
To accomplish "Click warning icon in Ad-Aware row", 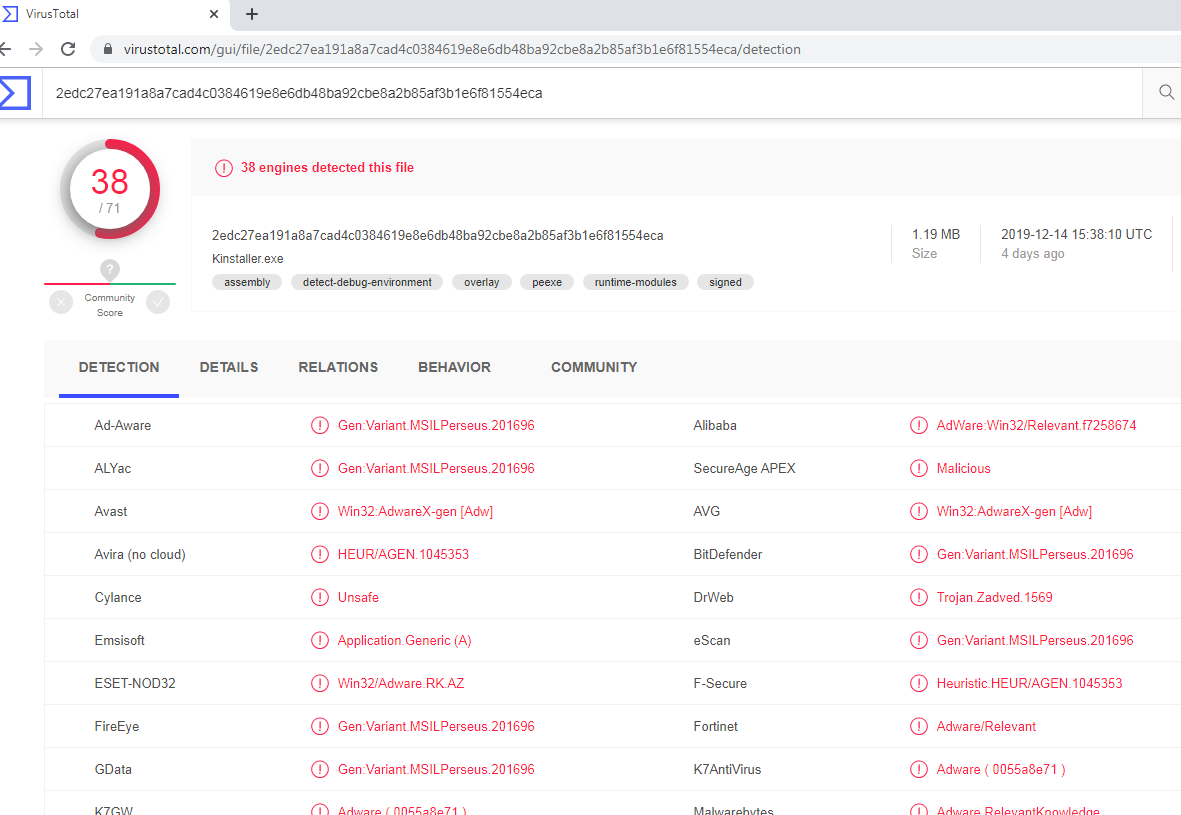I will click(x=319, y=426).
